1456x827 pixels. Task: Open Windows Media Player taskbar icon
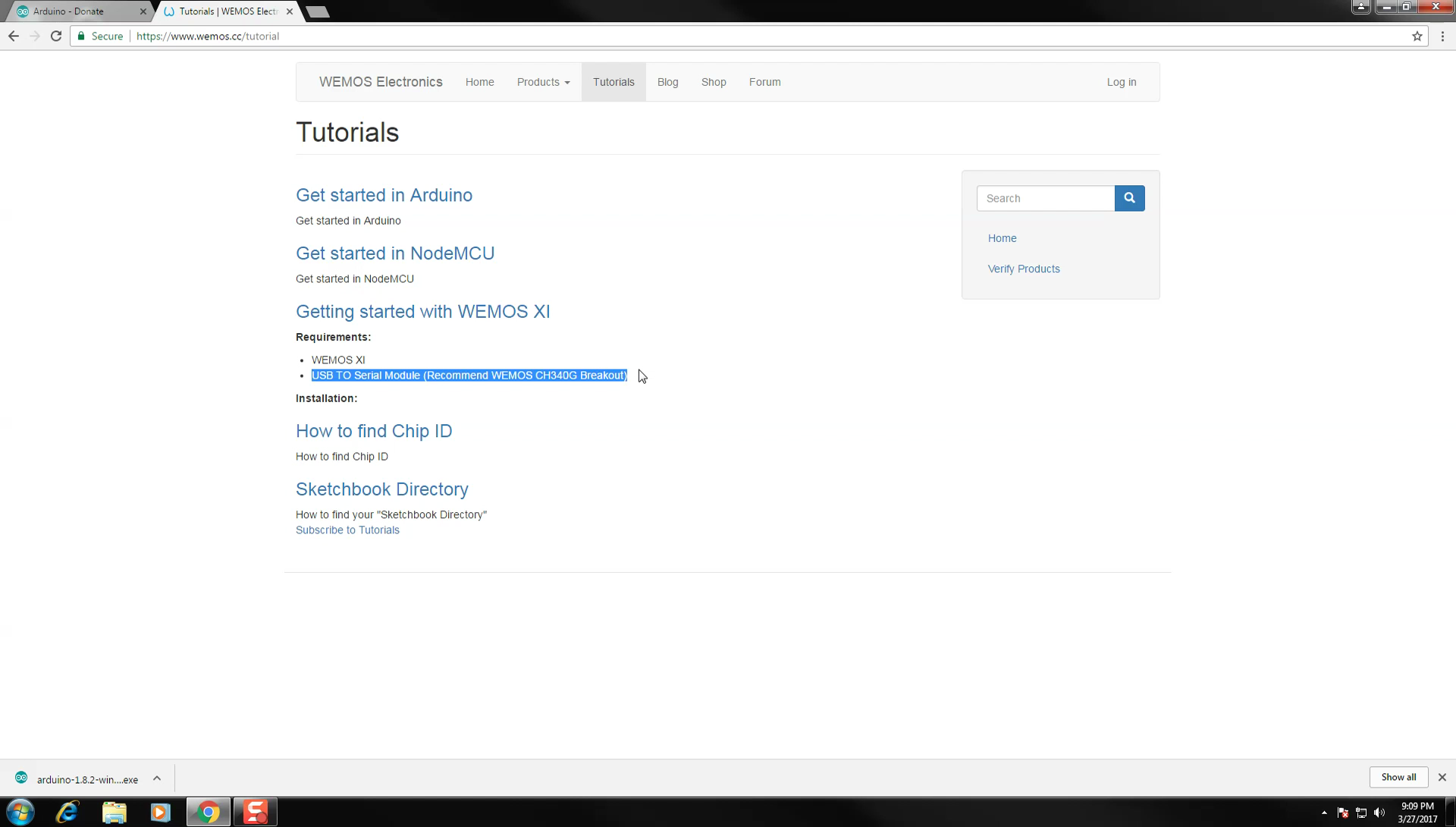pyautogui.click(x=160, y=812)
